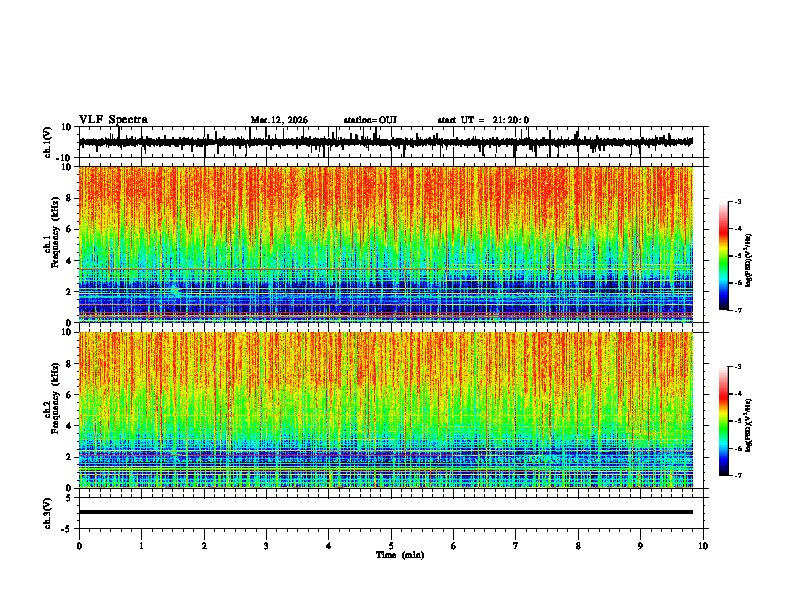
Task: Click time-axis tick label "6"
Action: (x=453, y=546)
